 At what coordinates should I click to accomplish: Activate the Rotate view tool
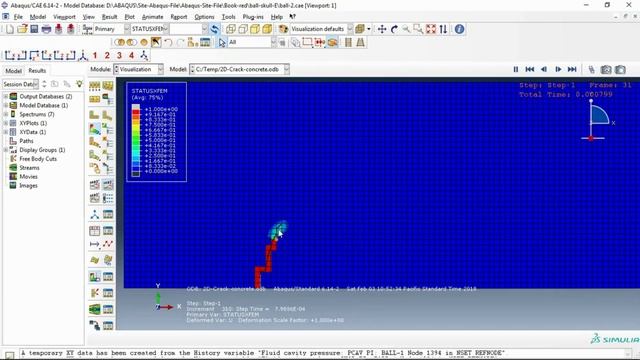click(x=394, y=29)
